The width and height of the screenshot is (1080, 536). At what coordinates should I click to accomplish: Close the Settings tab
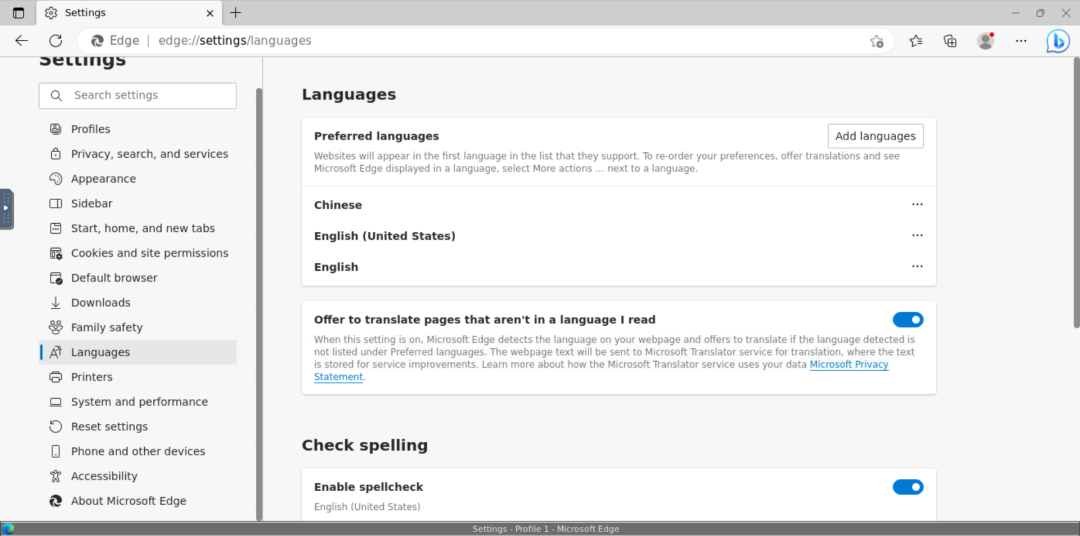coord(211,13)
